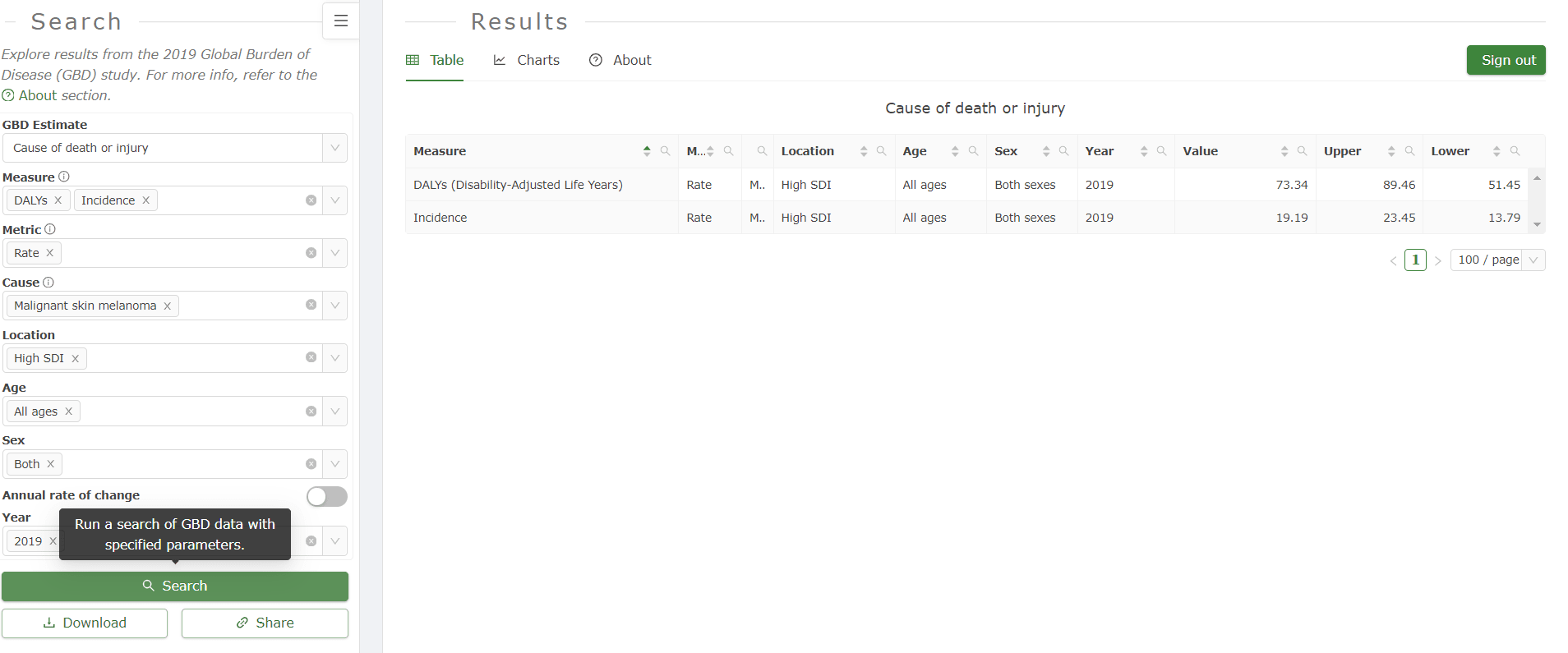Sort table by Location column

(x=864, y=151)
